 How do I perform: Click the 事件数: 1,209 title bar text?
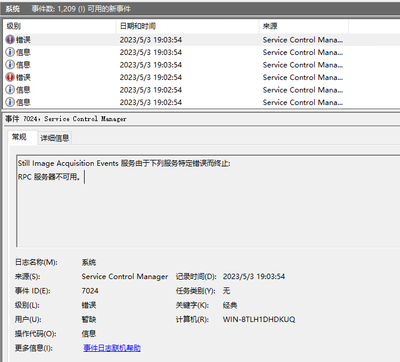coord(81,9)
